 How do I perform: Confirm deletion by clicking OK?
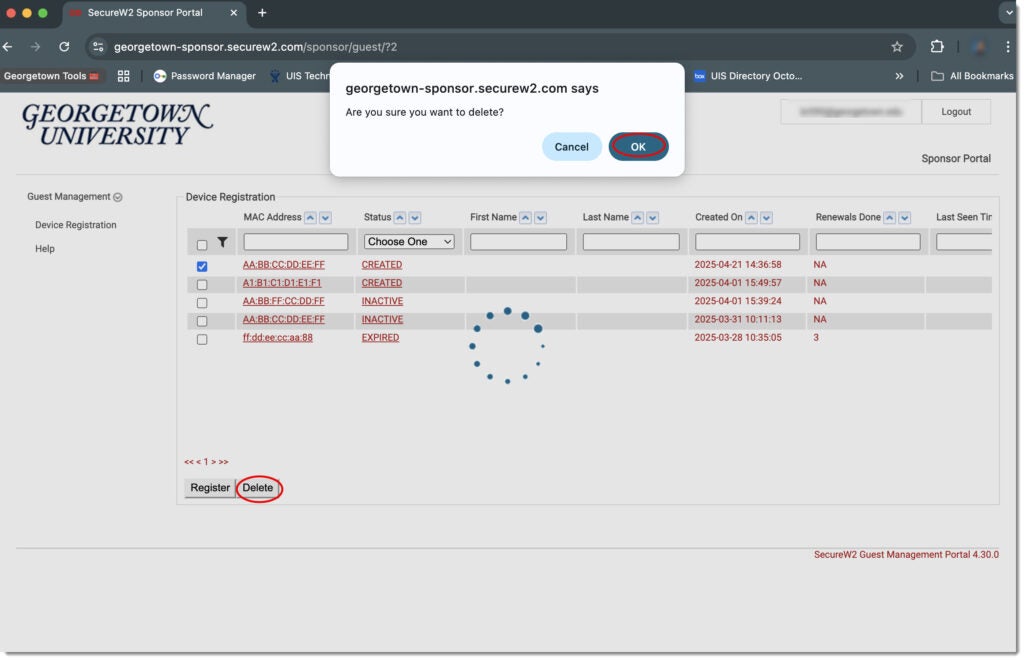[x=638, y=147]
